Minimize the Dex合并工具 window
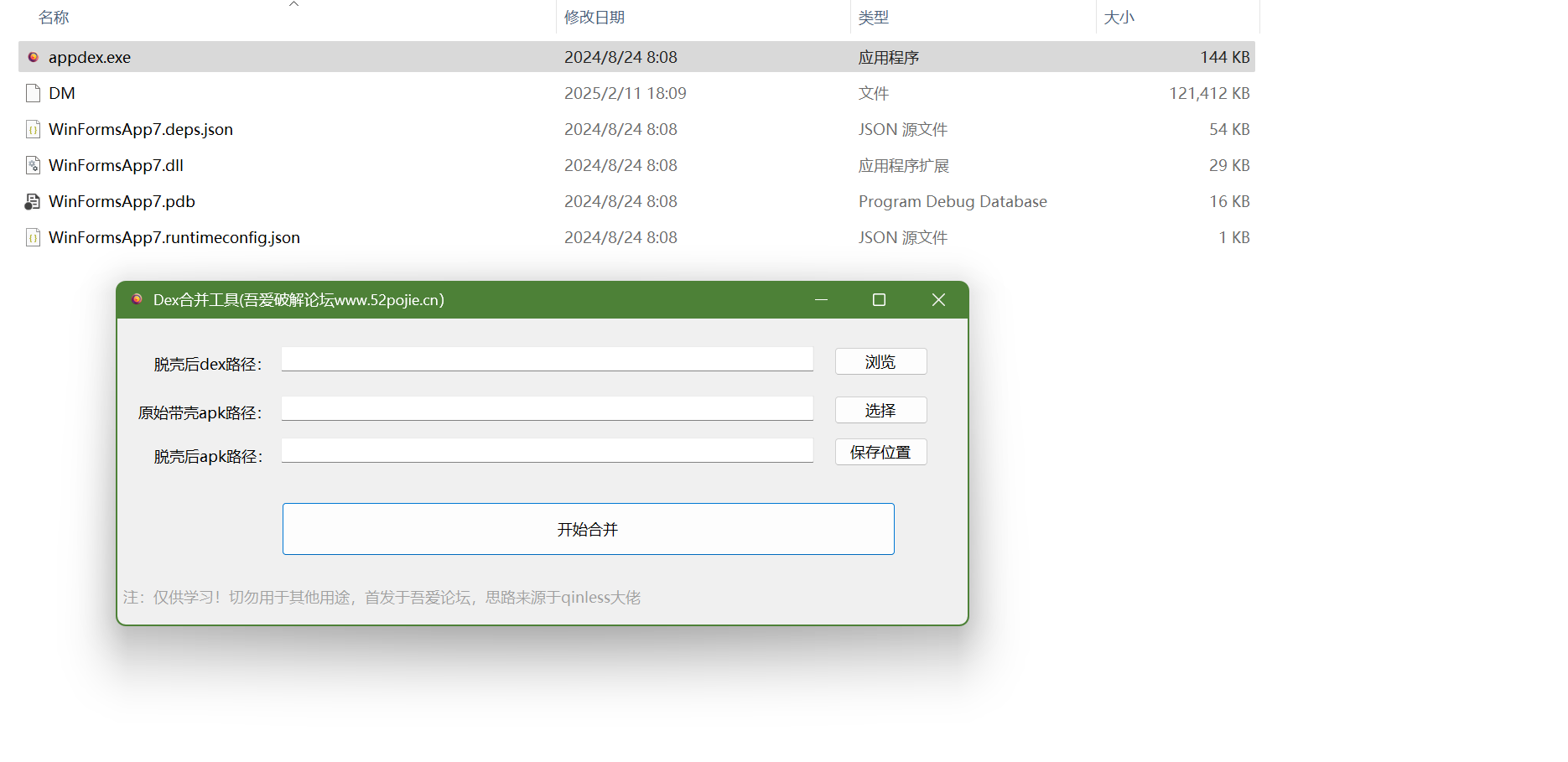The image size is (1568, 762). click(x=821, y=299)
